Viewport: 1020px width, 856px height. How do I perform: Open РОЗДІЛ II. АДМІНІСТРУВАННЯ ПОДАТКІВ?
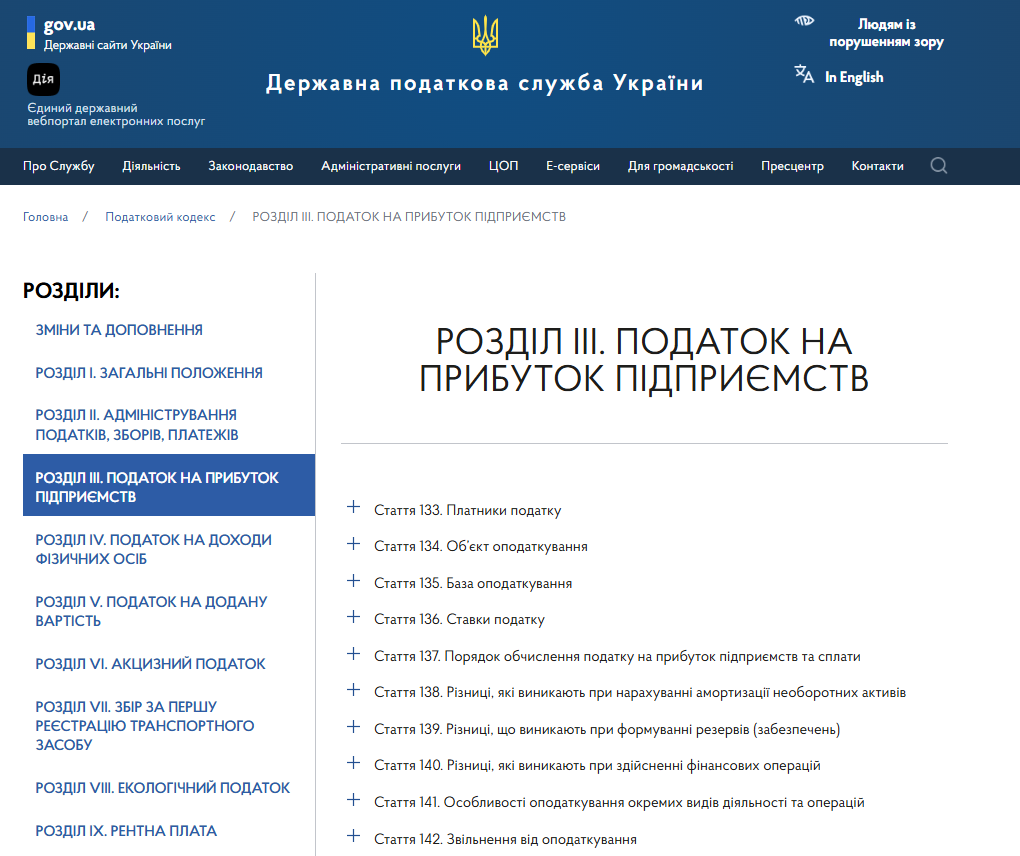pyautogui.click(x=137, y=425)
